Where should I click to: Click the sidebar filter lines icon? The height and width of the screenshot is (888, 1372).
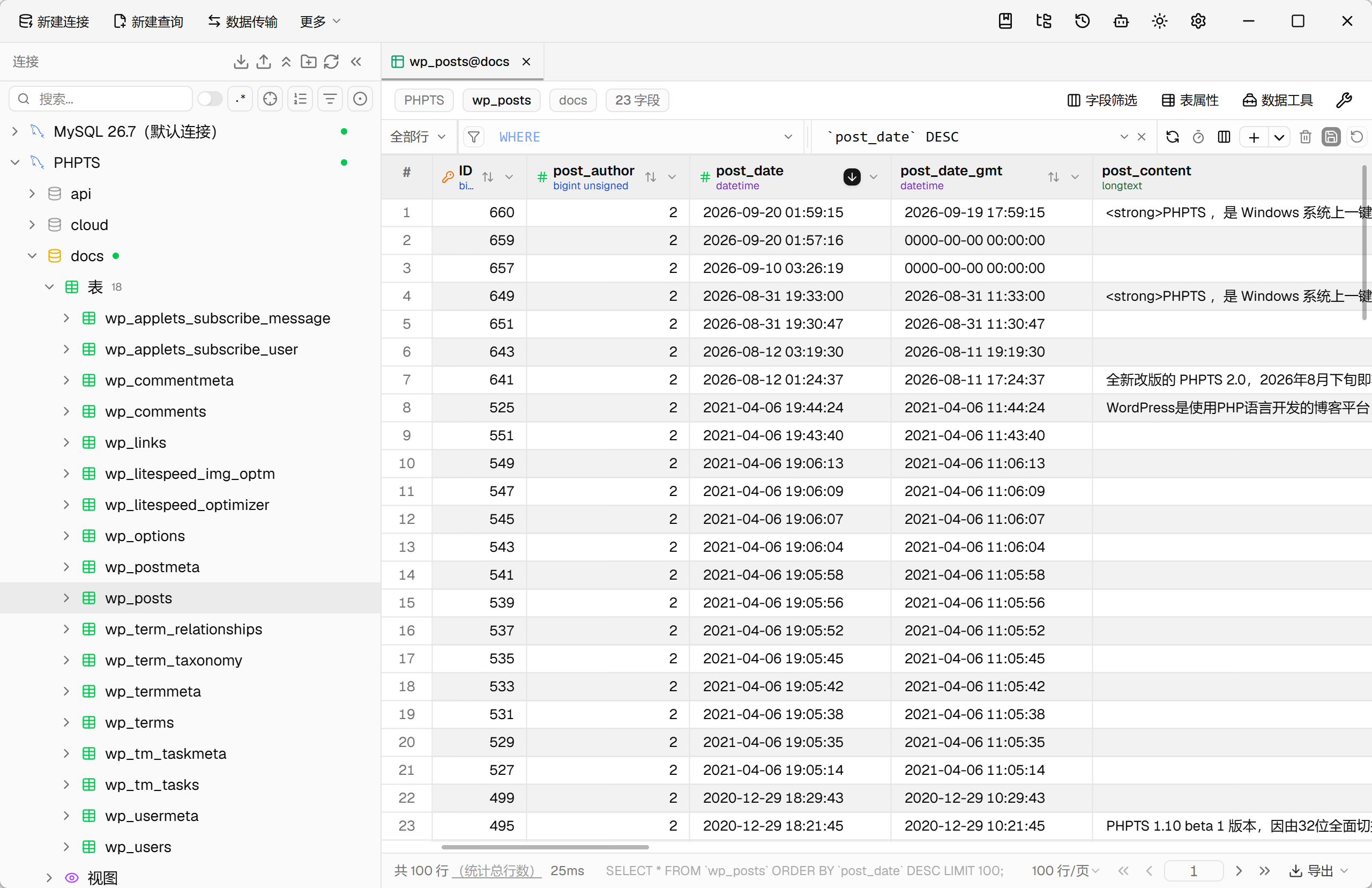click(x=330, y=99)
